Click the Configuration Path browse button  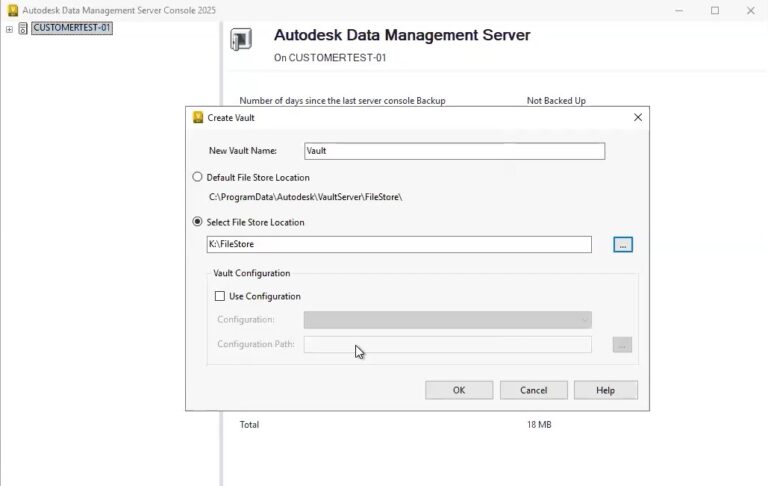pos(622,344)
